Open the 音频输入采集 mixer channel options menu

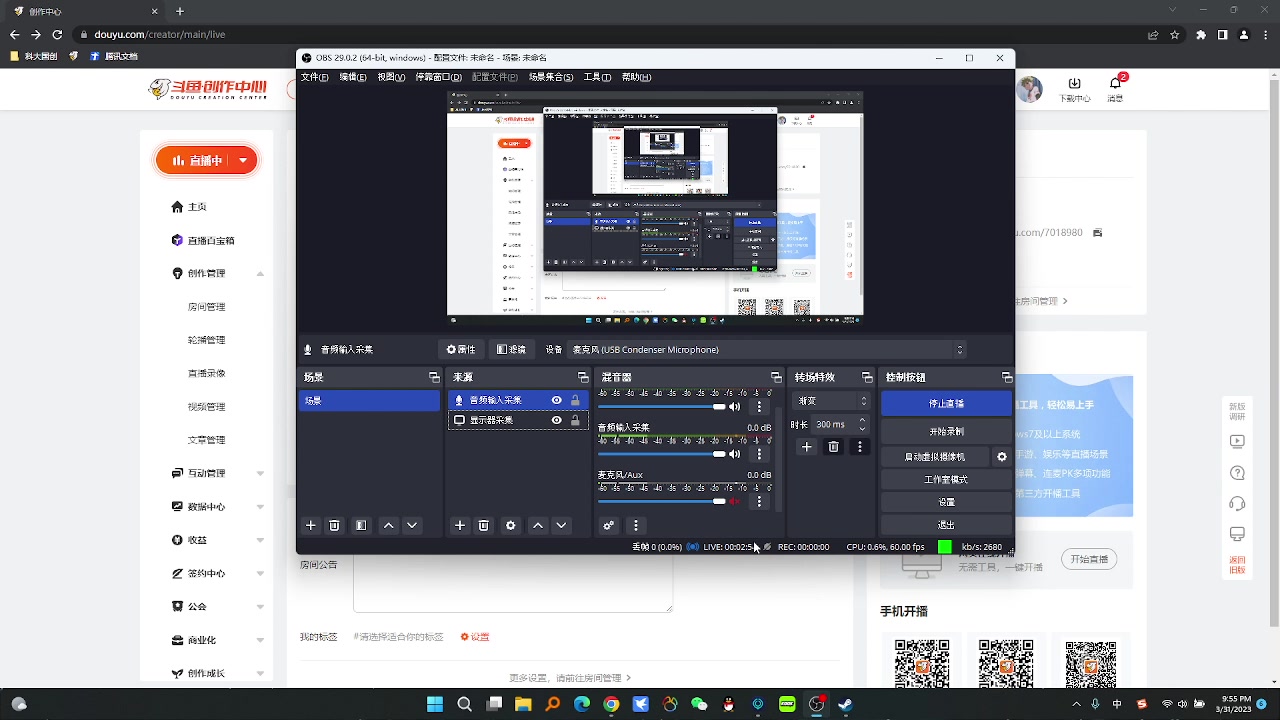[x=759, y=454]
